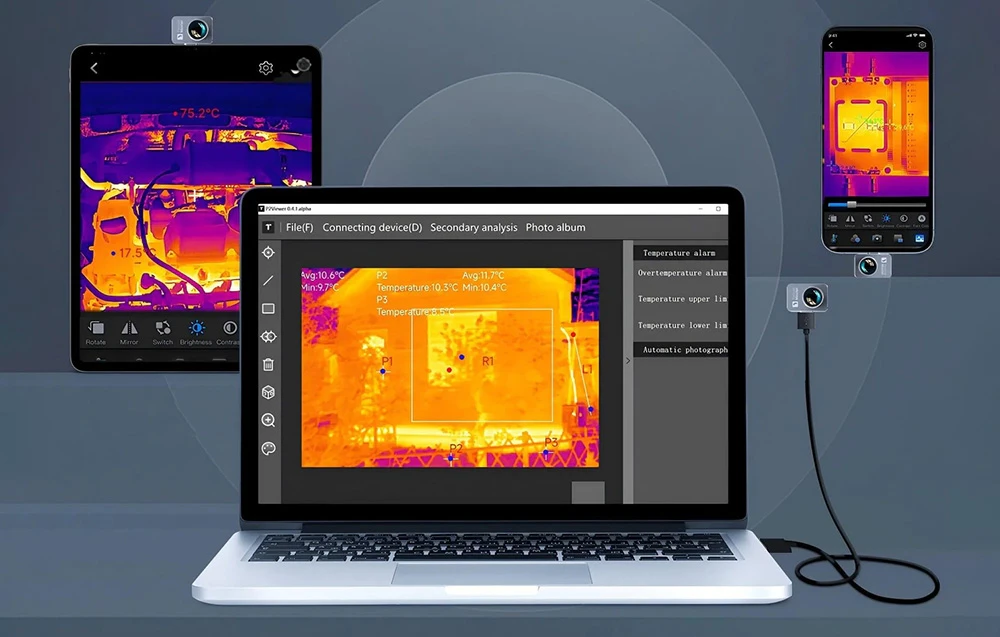Open the 3D cube view tool
Image resolution: width=1000 pixels, height=637 pixels.
pos(268,392)
